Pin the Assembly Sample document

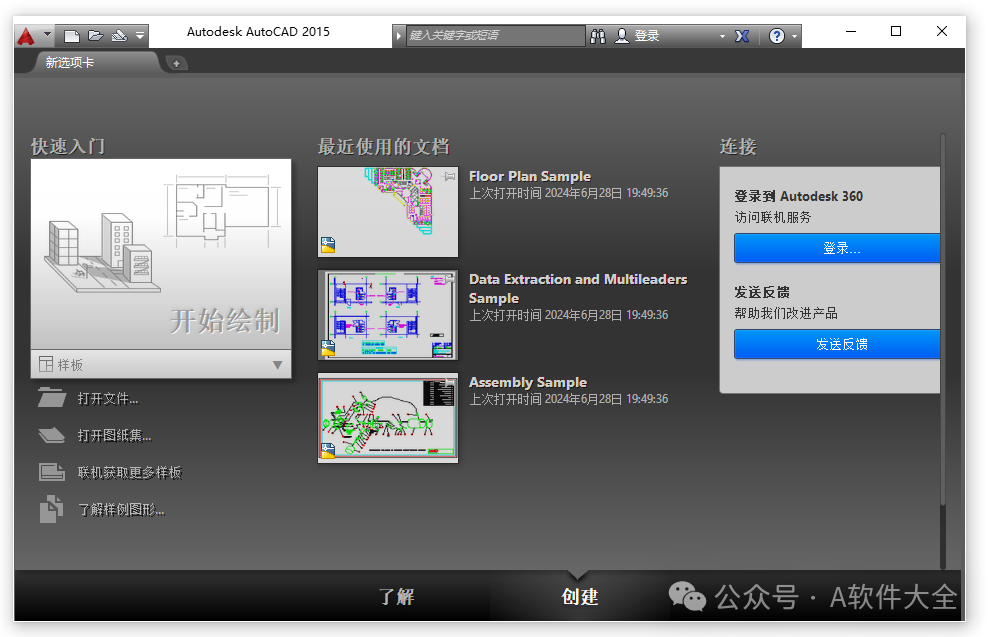point(449,382)
